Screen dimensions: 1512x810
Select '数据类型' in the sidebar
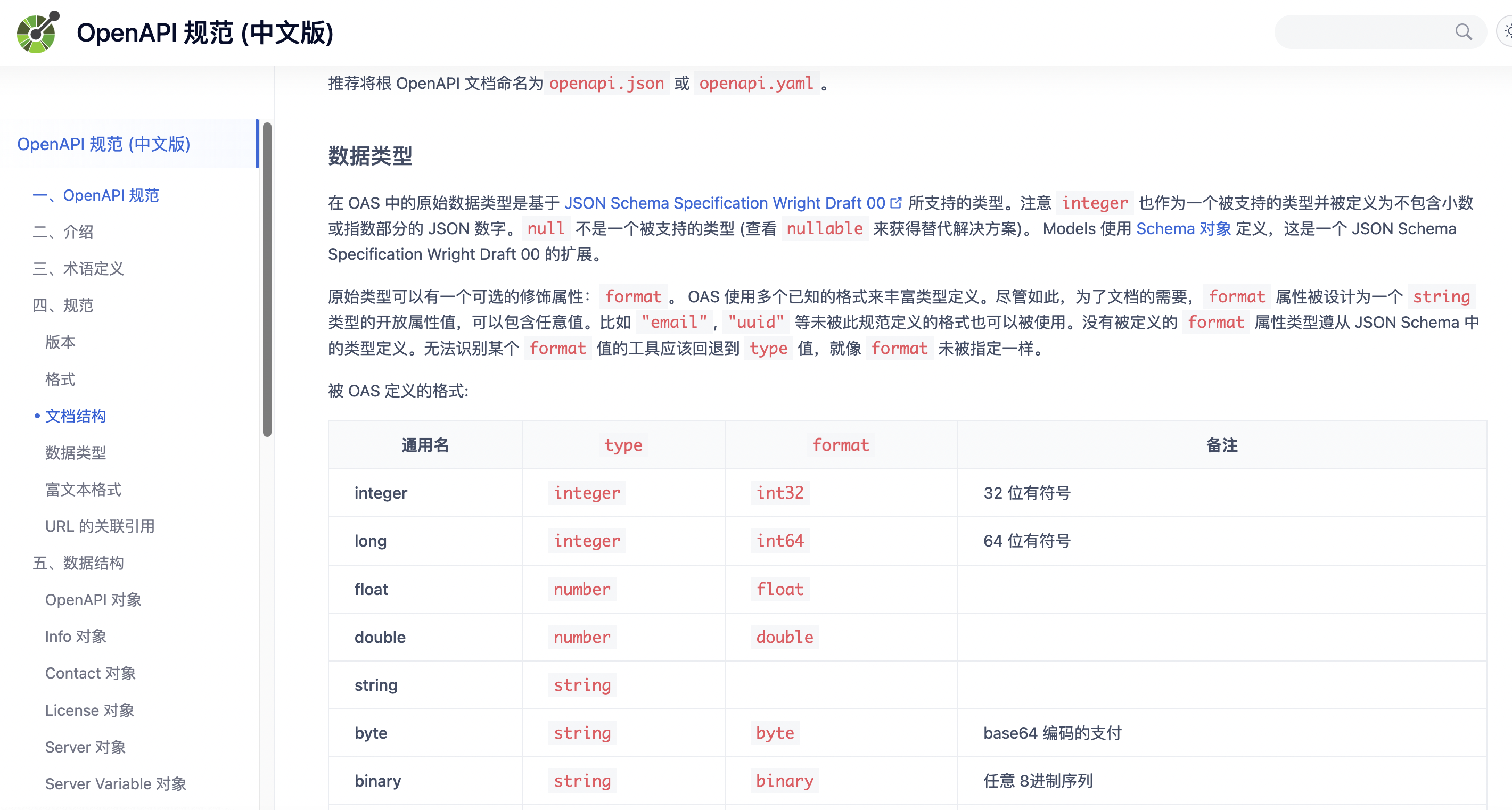click(75, 453)
